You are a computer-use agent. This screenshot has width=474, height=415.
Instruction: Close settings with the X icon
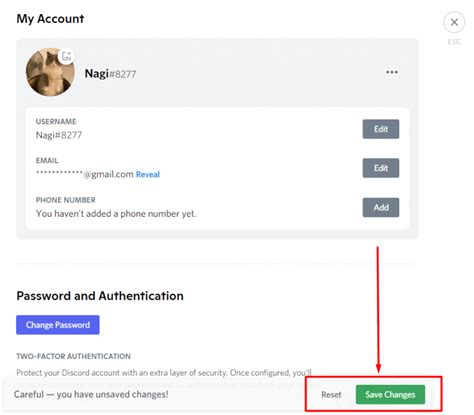coord(454,22)
